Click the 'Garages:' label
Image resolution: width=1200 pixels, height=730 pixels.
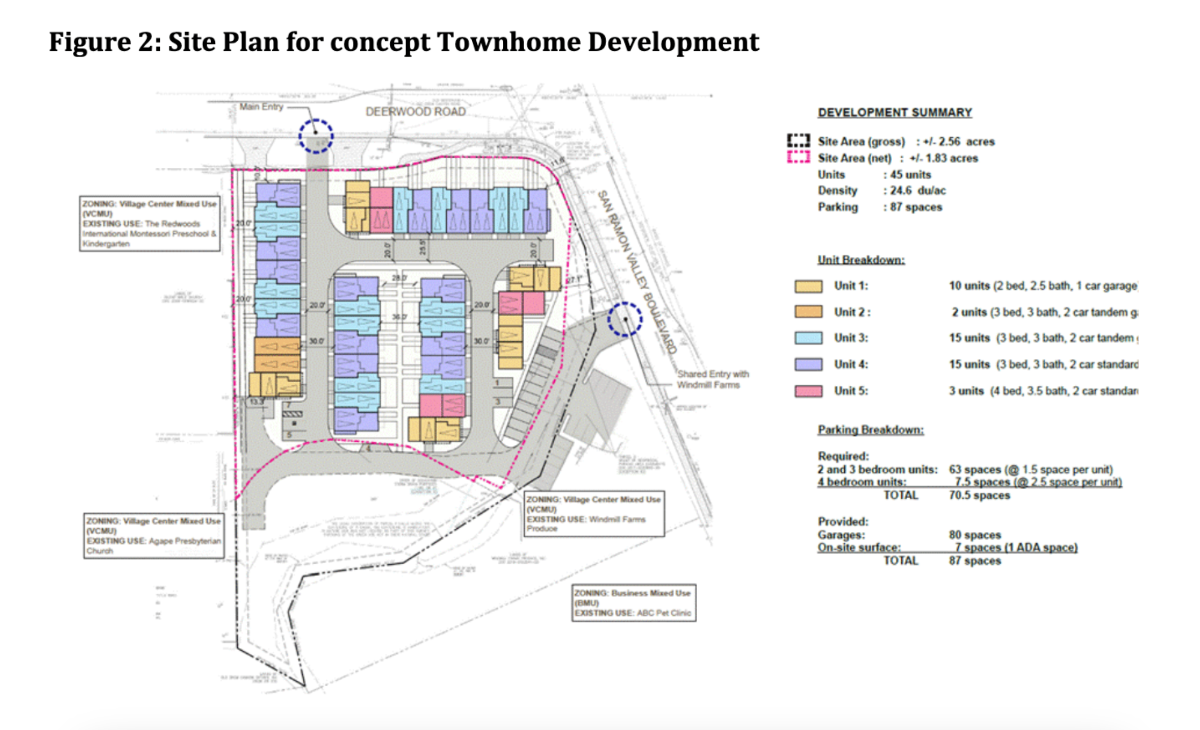tap(841, 535)
